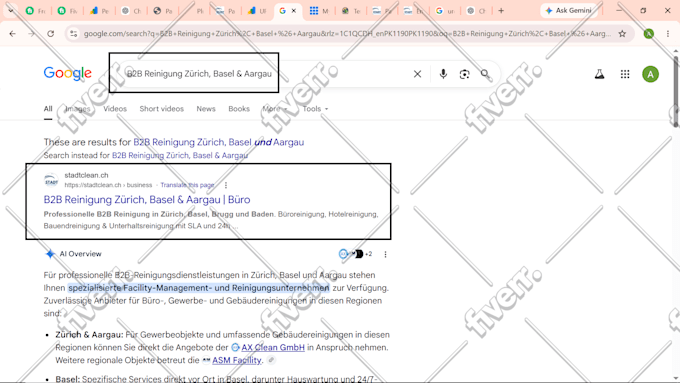
Task: Click the Ask Gemini button
Action: (569, 10)
